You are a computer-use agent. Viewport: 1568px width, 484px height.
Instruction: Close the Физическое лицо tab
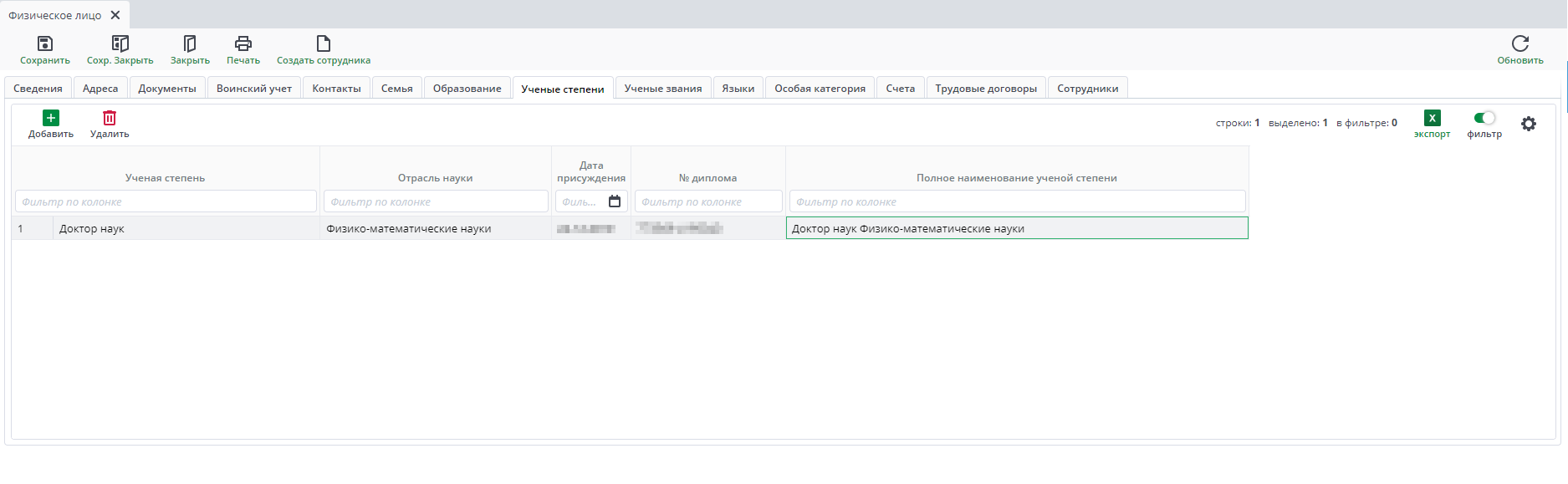[x=115, y=15]
